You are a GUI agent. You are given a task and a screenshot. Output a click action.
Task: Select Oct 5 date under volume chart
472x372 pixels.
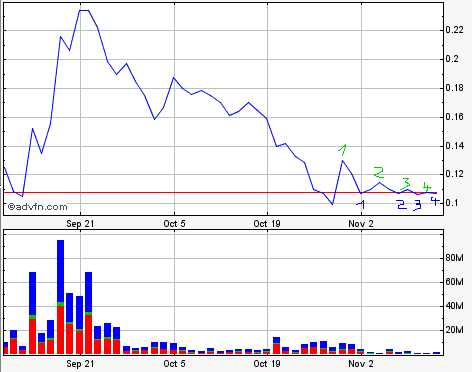tap(174, 364)
